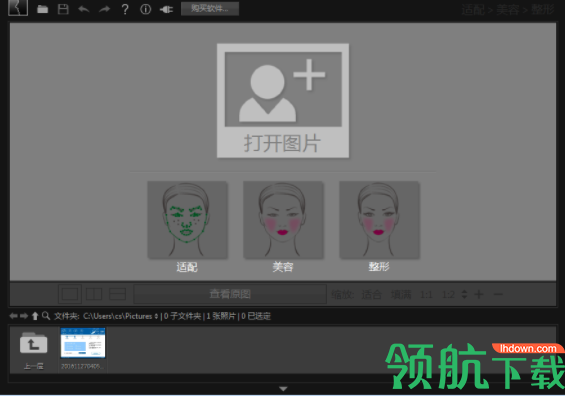Redo the last action

click(x=104, y=9)
